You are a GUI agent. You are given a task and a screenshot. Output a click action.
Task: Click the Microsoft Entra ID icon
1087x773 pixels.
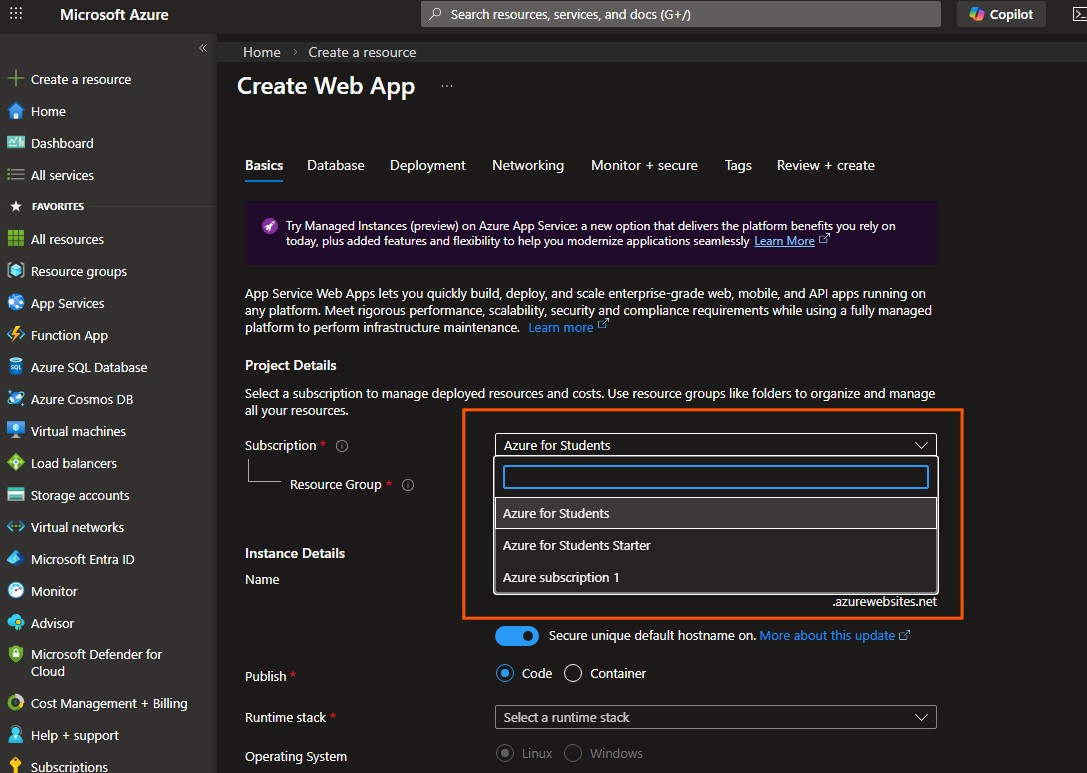click(x=15, y=559)
